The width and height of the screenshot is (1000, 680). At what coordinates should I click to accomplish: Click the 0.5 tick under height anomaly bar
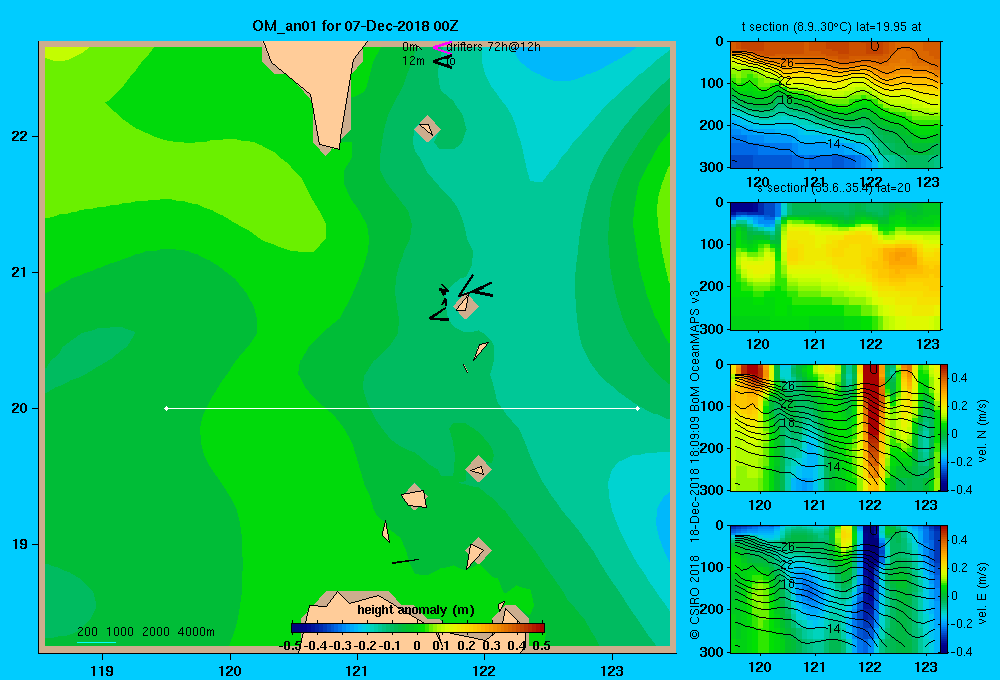(x=541, y=646)
